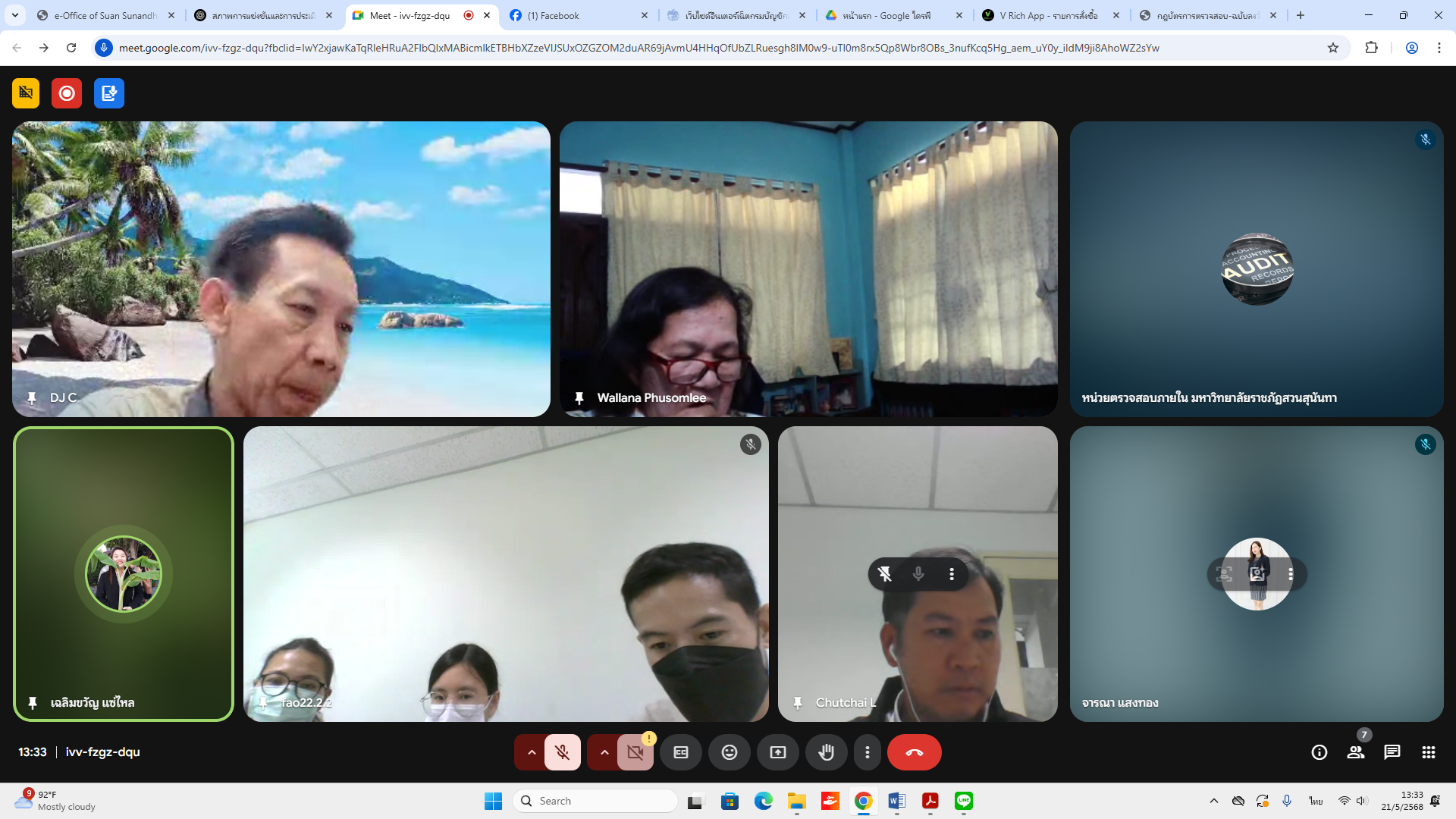This screenshot has height=819, width=1456.
Task: Click the present screen button
Action: 778,752
